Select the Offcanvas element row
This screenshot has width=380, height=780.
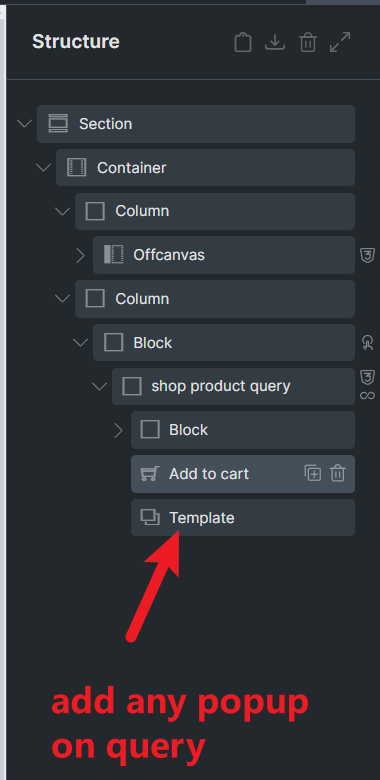[224, 255]
